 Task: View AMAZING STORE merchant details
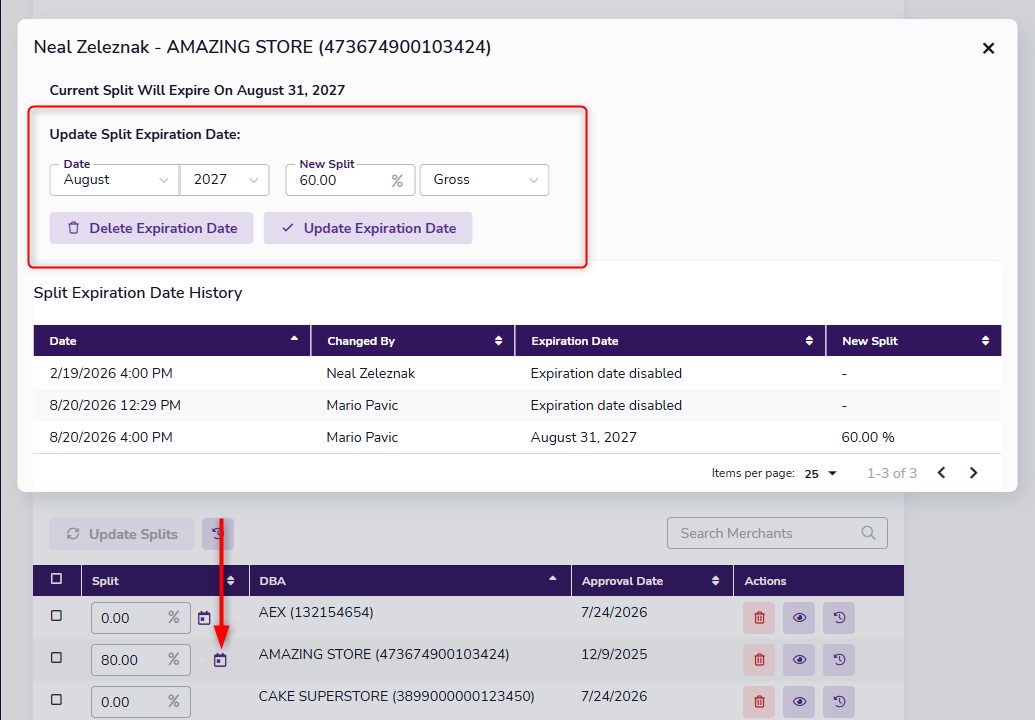pos(799,660)
